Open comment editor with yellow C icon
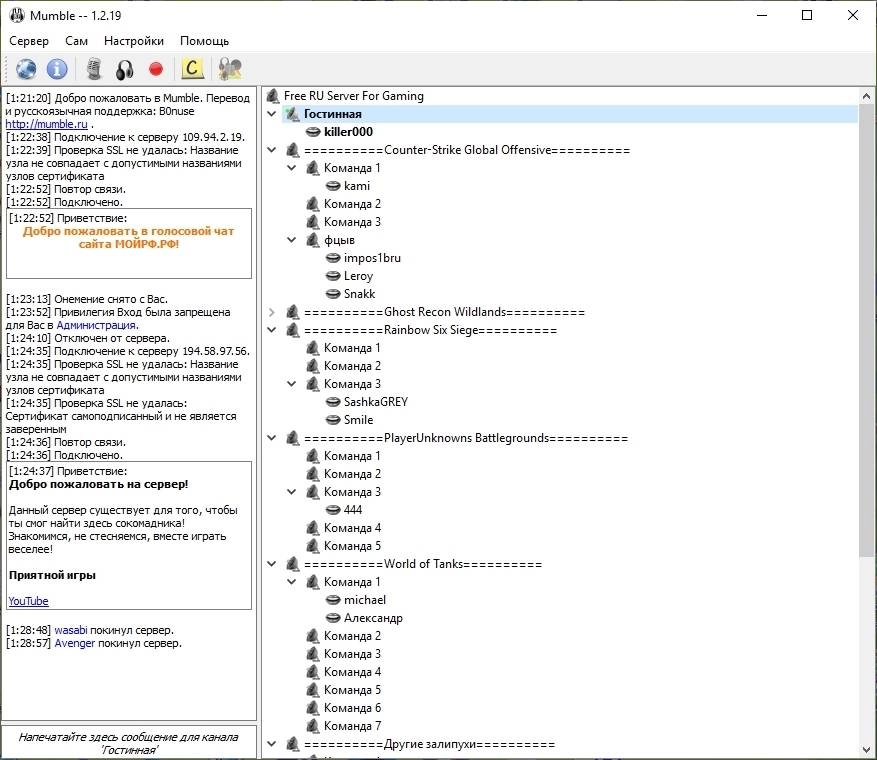This screenshot has height=760, width=877. click(x=192, y=68)
